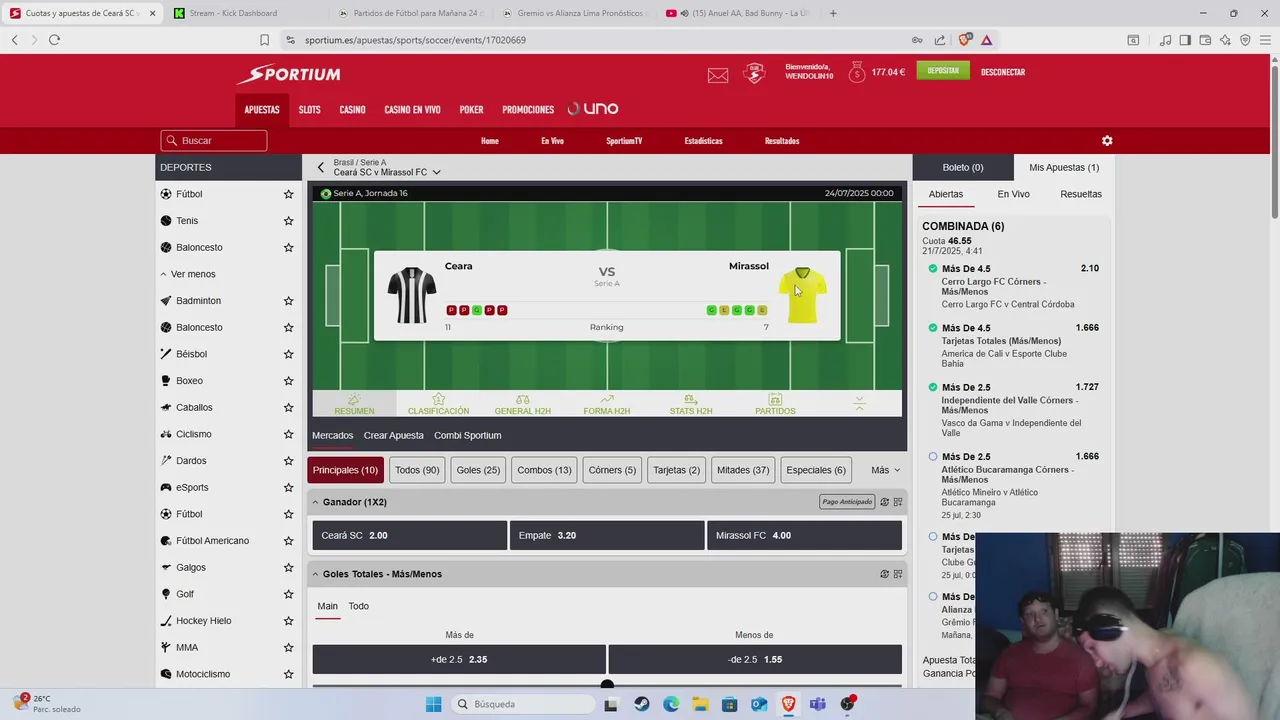Select -de 2.5 goals at 1.55
The width and height of the screenshot is (1280, 720).
point(755,659)
